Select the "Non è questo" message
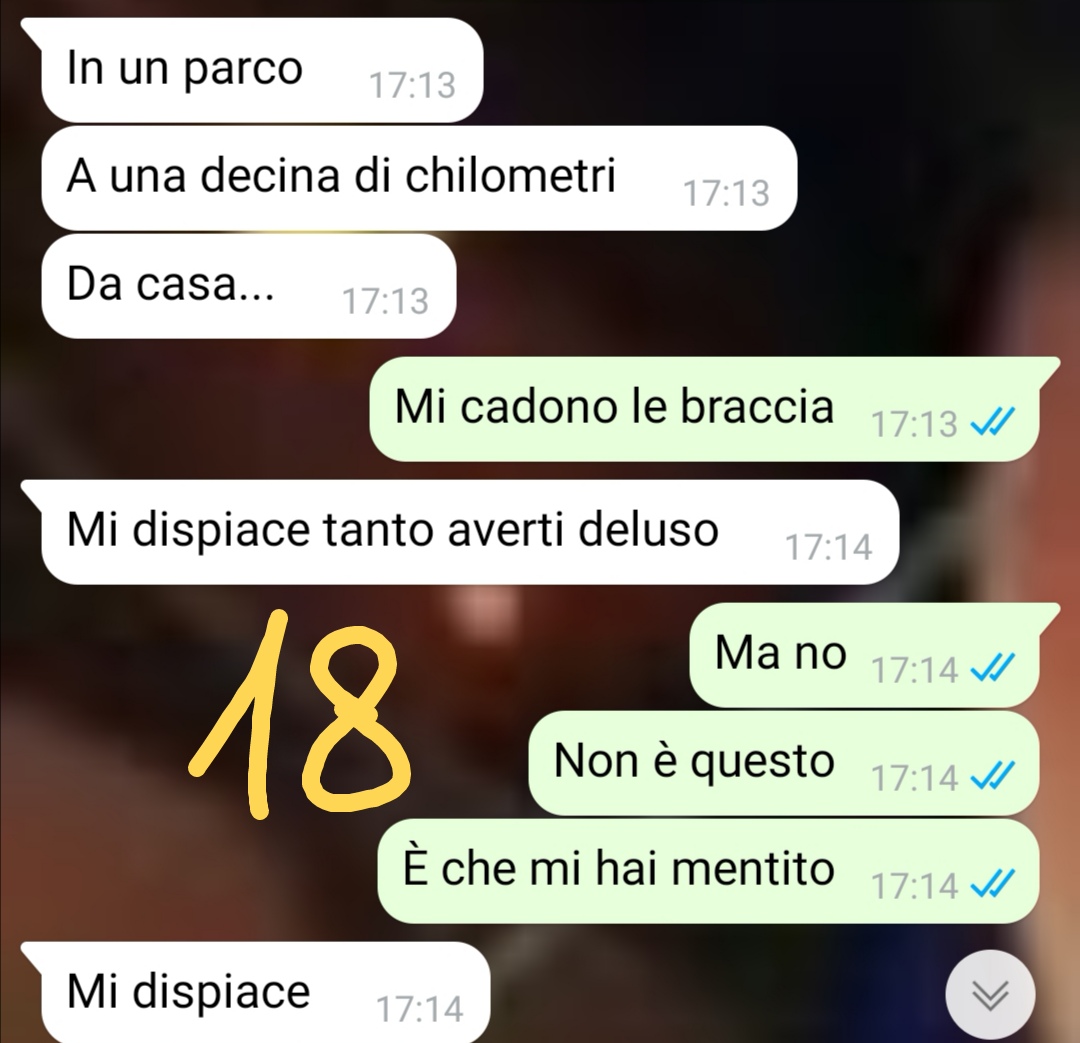The width and height of the screenshot is (1080, 1043). (x=784, y=763)
